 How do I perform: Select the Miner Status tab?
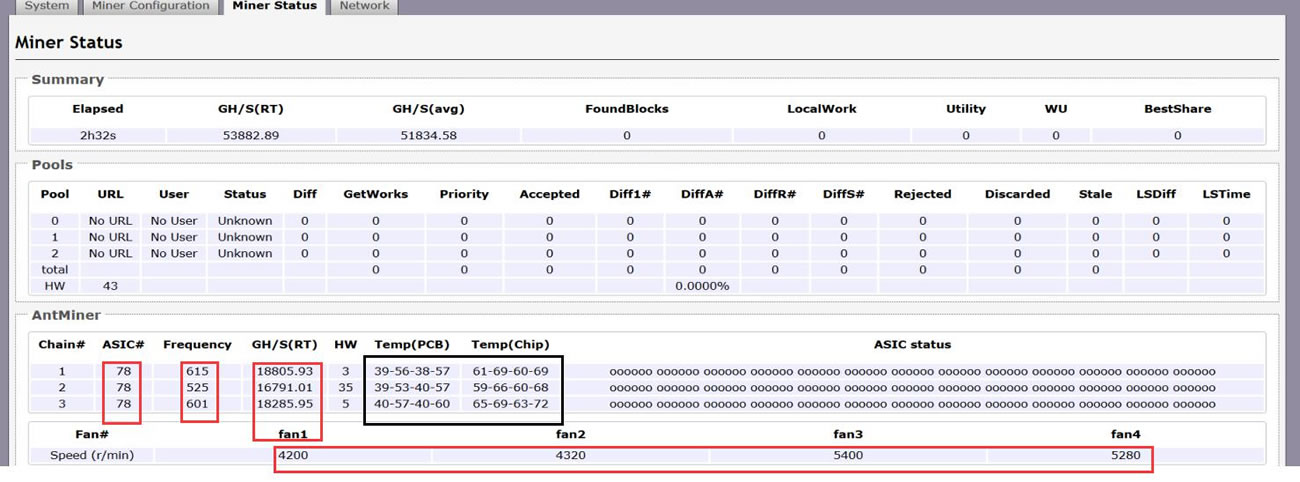click(x=274, y=6)
